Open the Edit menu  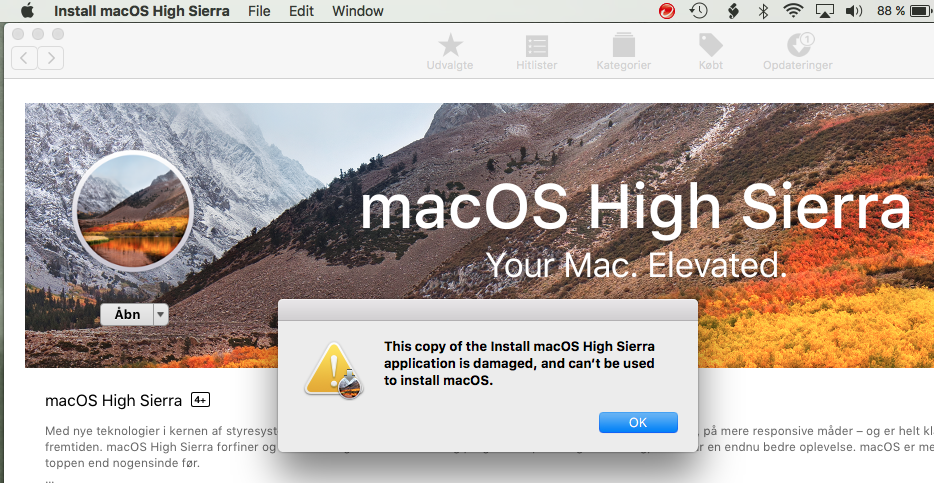click(x=301, y=11)
